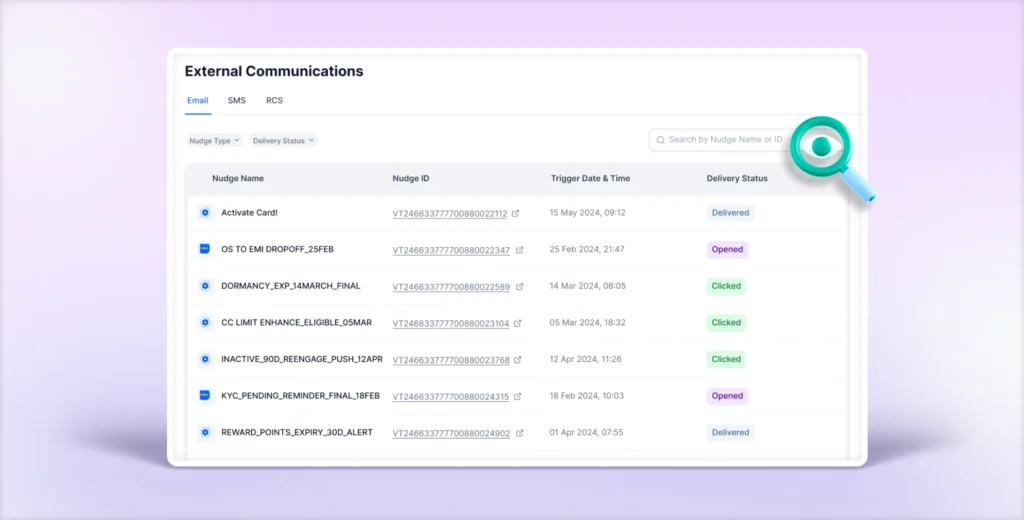Open external link icon for ID ending 22112
Image resolution: width=1024 pixels, height=520 pixels.
pos(518,214)
